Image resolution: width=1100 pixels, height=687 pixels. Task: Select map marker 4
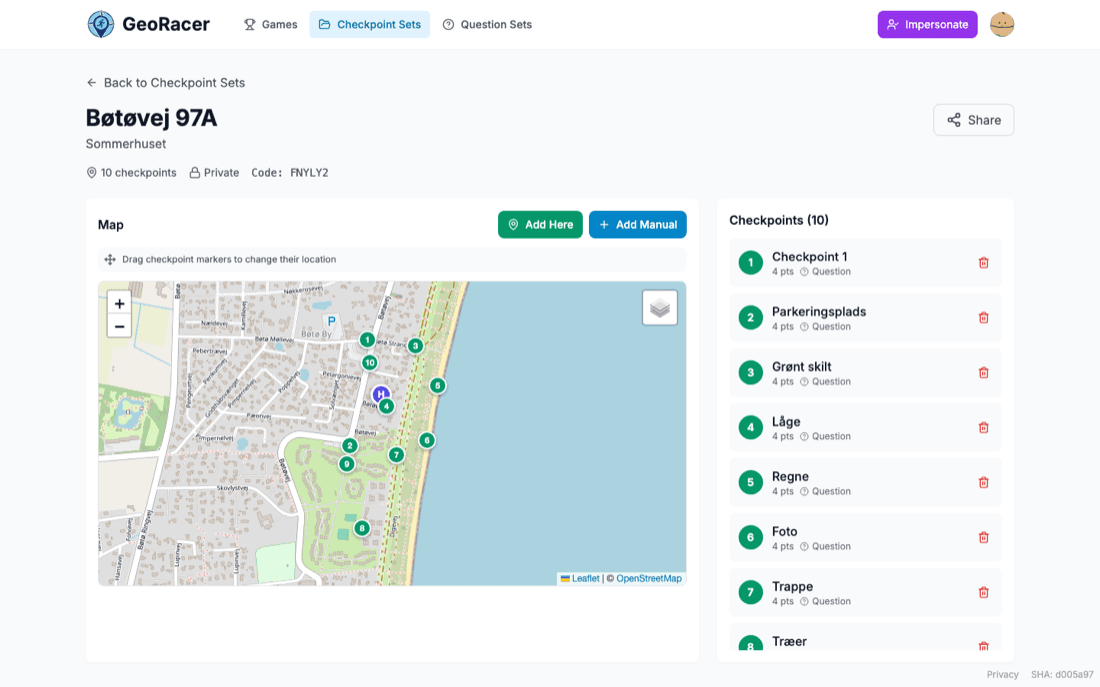click(386, 406)
